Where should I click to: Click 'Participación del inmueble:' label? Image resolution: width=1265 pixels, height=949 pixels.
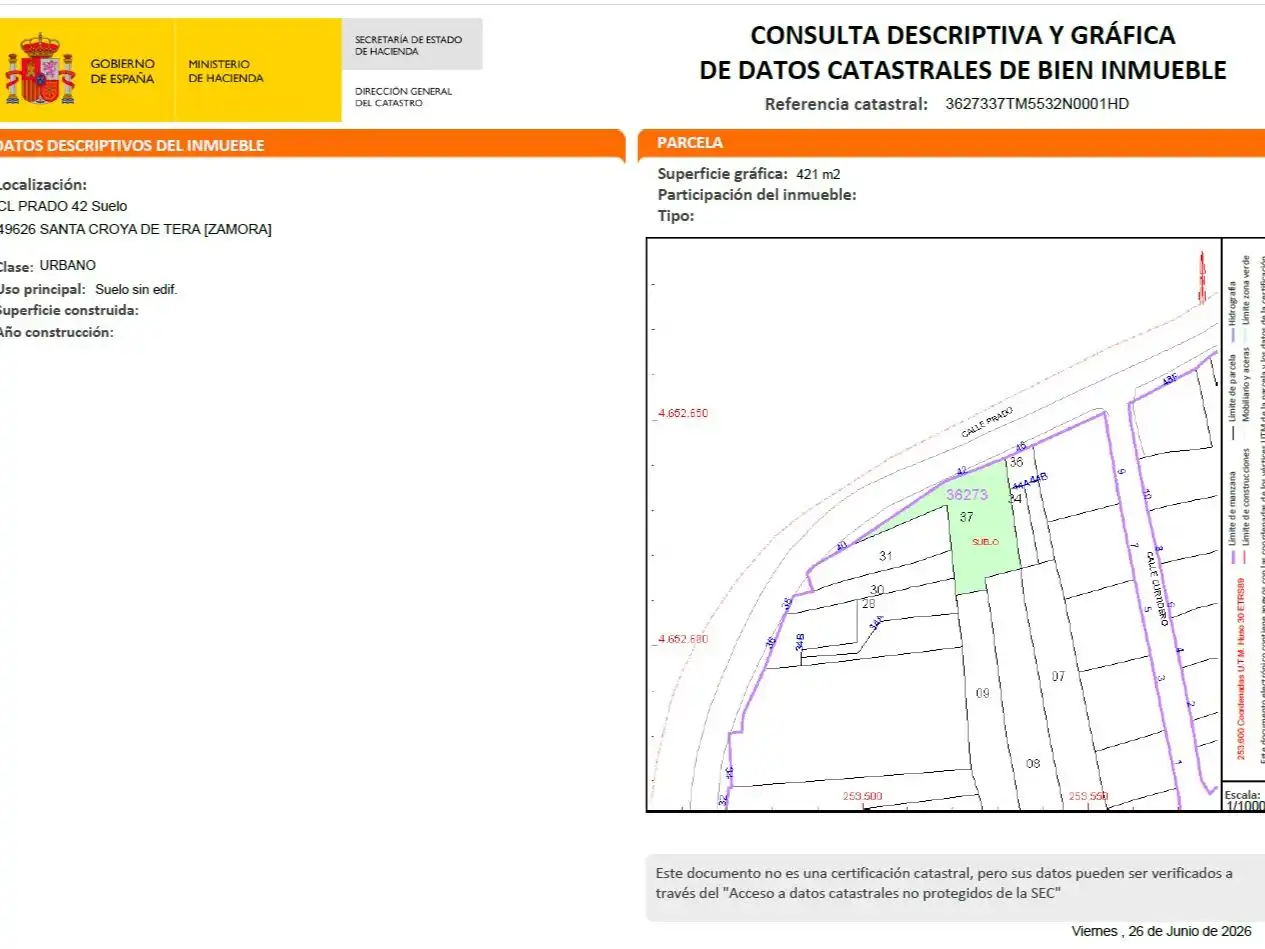coord(757,195)
